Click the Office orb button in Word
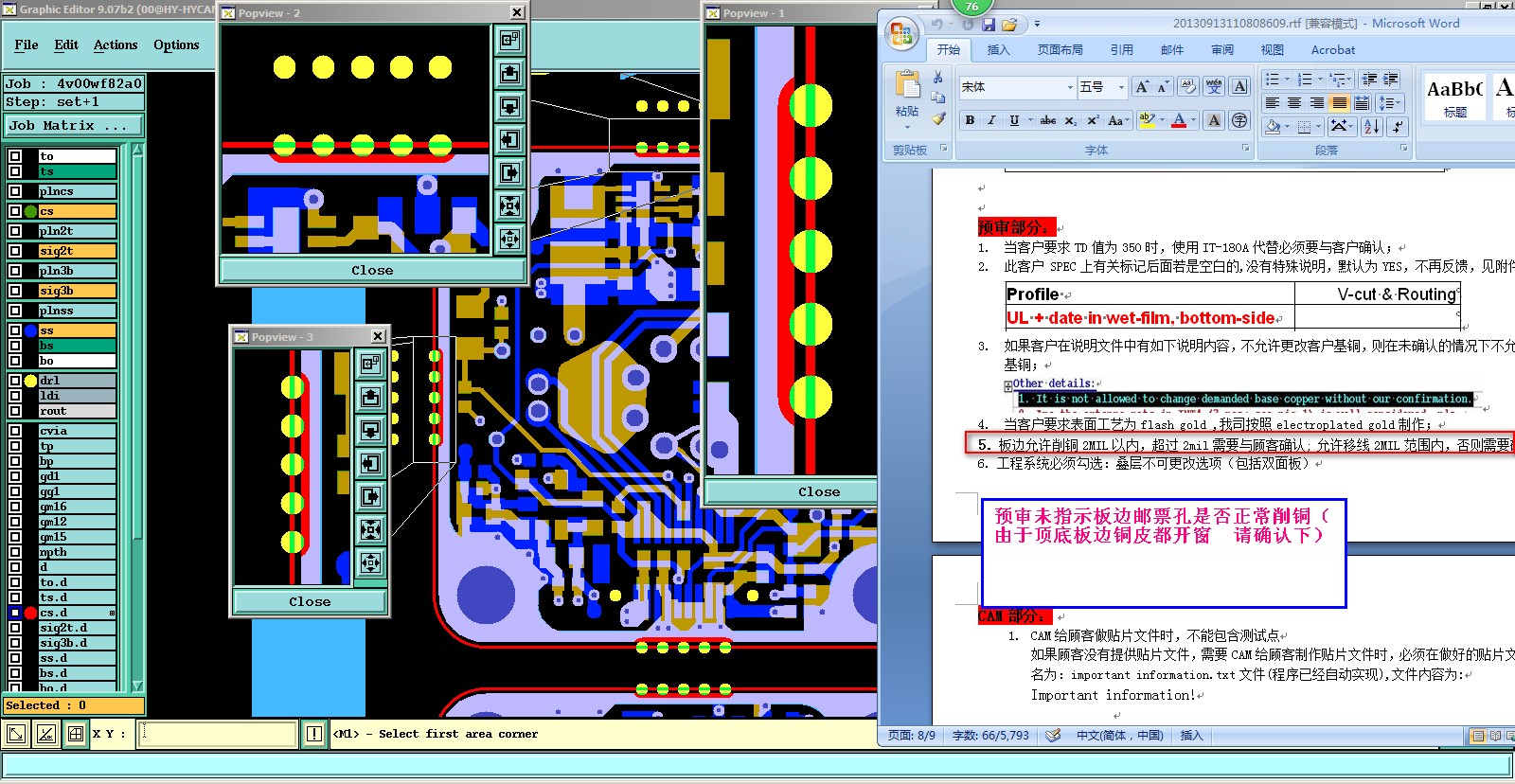The height and width of the screenshot is (784, 1515). tap(900, 35)
